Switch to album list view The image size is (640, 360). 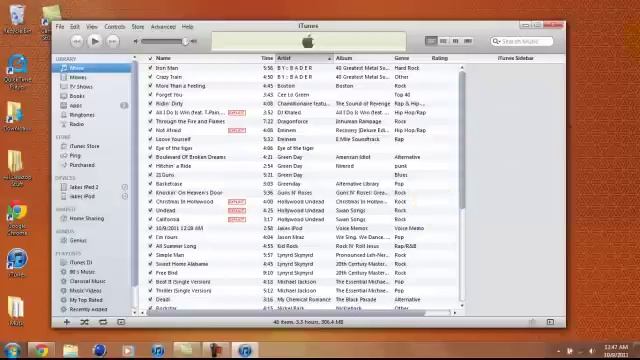coord(443,41)
